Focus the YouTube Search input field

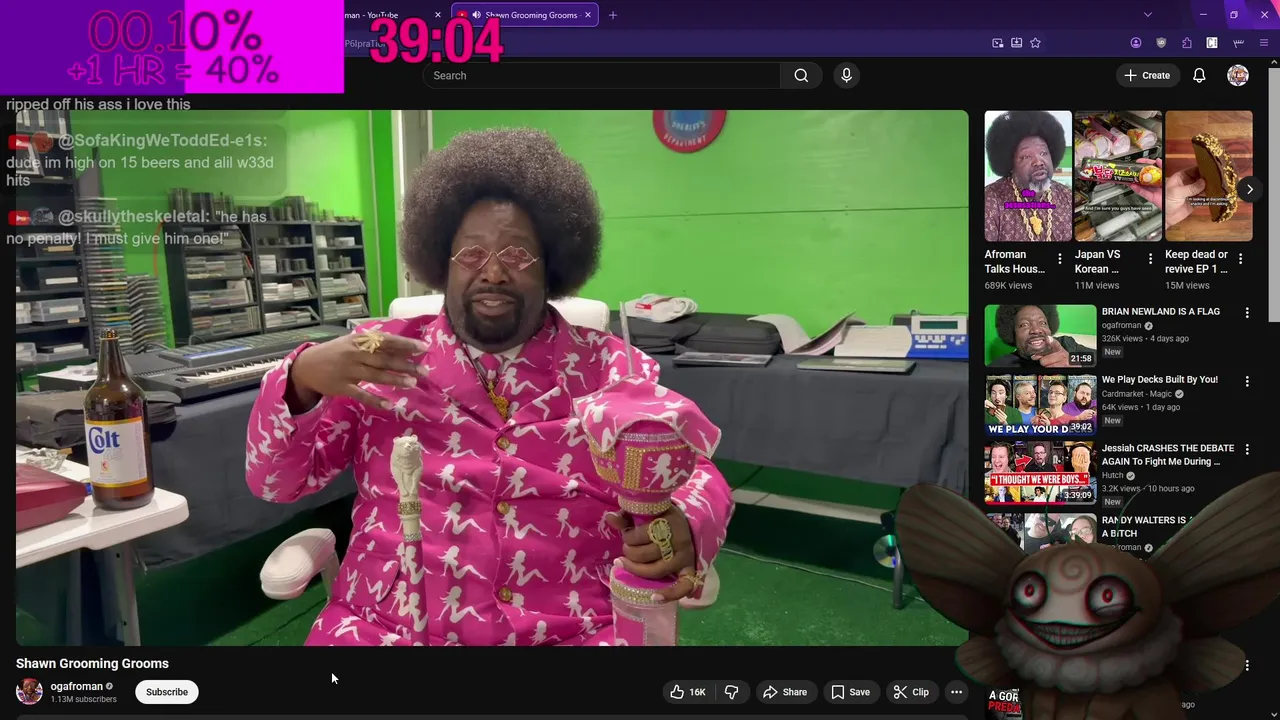[601, 75]
